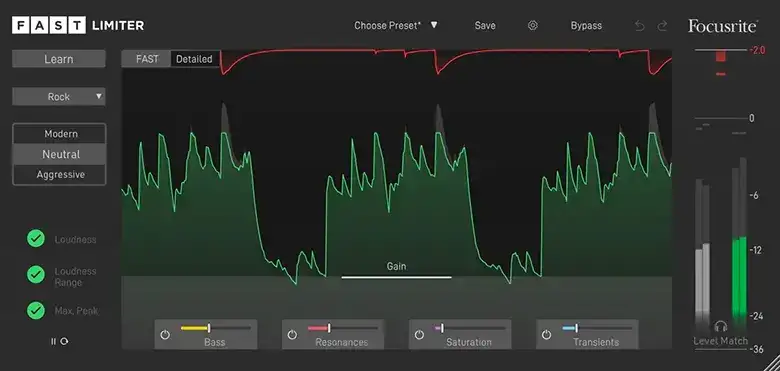Click the -2.0 ceiling value
The width and height of the screenshot is (780, 371).
[757, 50]
